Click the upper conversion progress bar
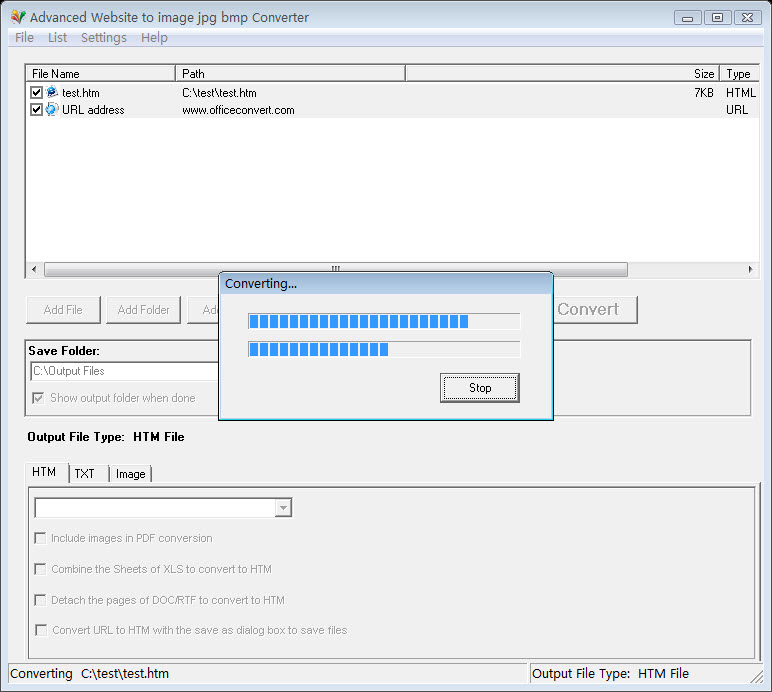This screenshot has height=692, width=772. pos(384,321)
